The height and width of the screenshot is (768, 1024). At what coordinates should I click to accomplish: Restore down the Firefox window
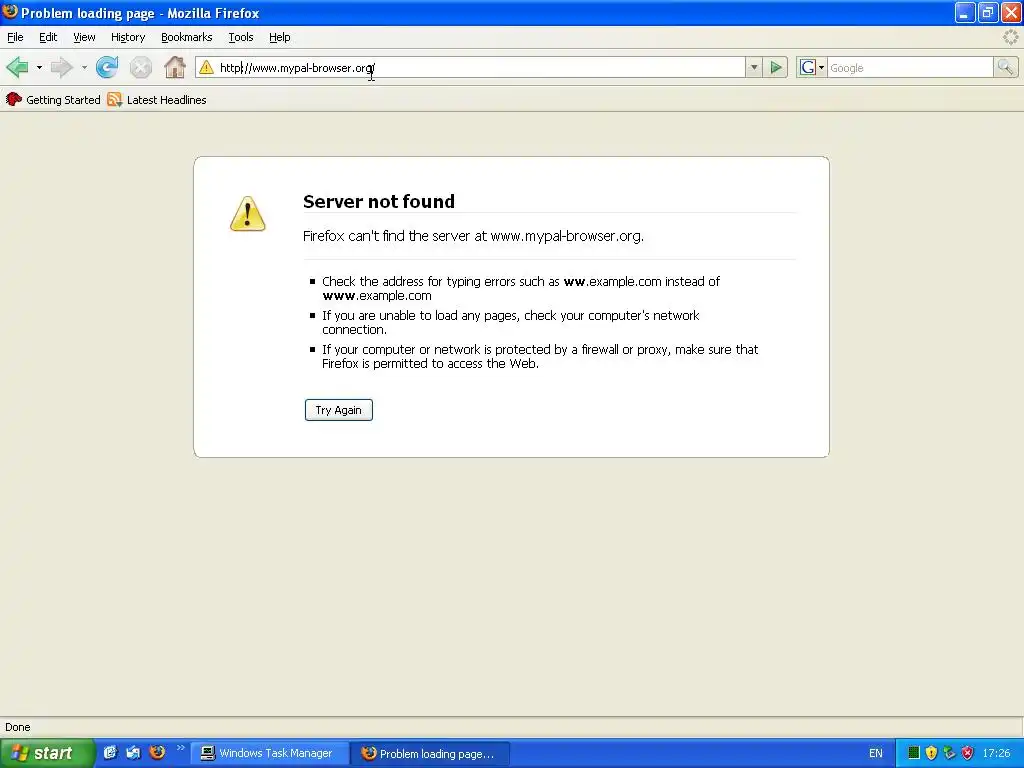[x=987, y=12]
